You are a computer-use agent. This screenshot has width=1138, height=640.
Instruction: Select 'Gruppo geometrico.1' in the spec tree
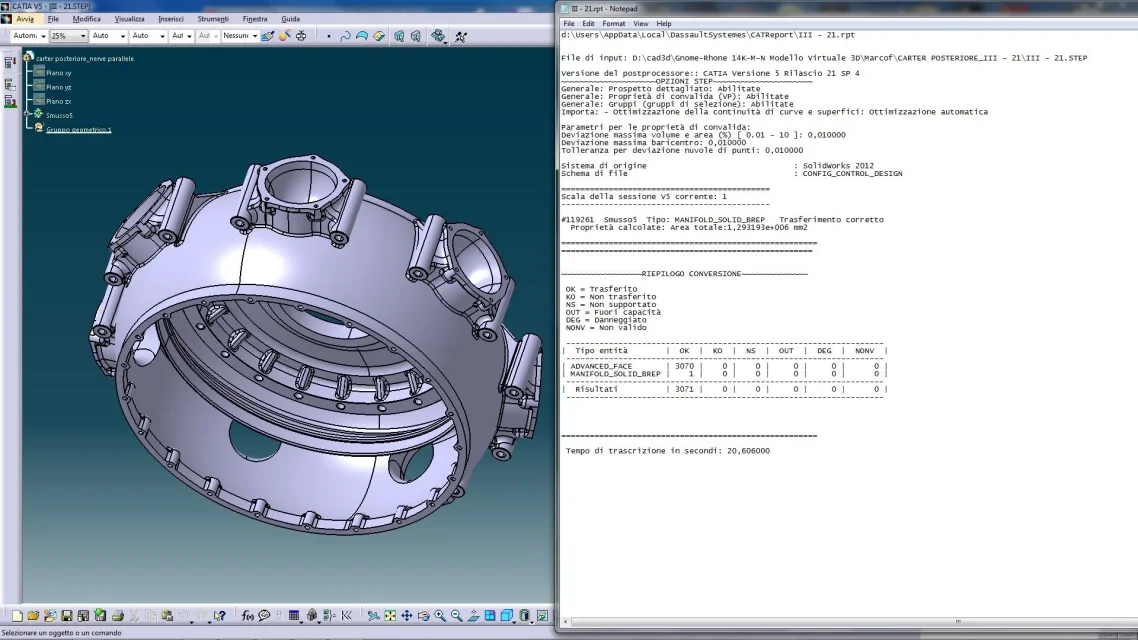[78, 129]
